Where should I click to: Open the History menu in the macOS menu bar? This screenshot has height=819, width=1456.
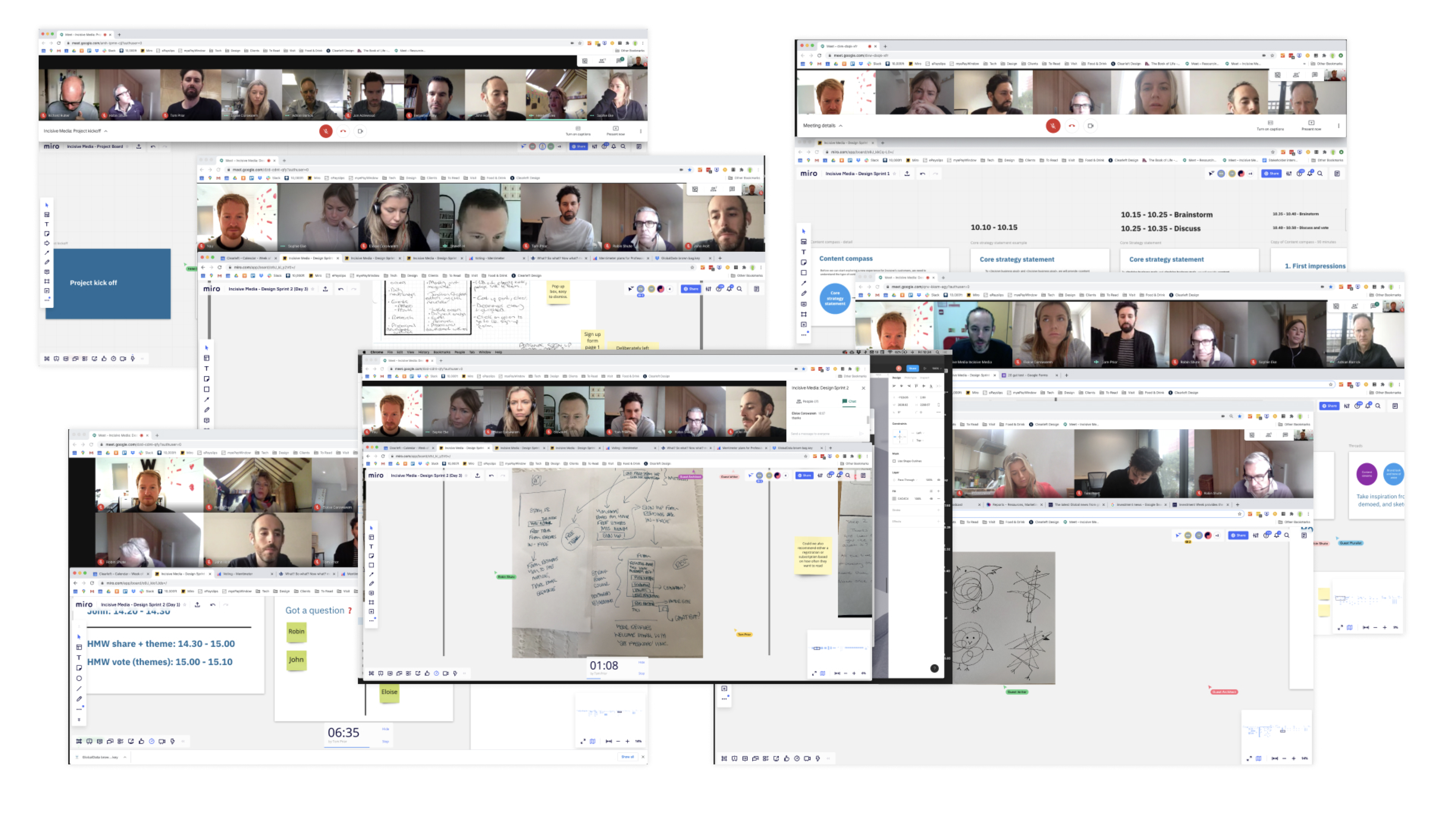[424, 352]
